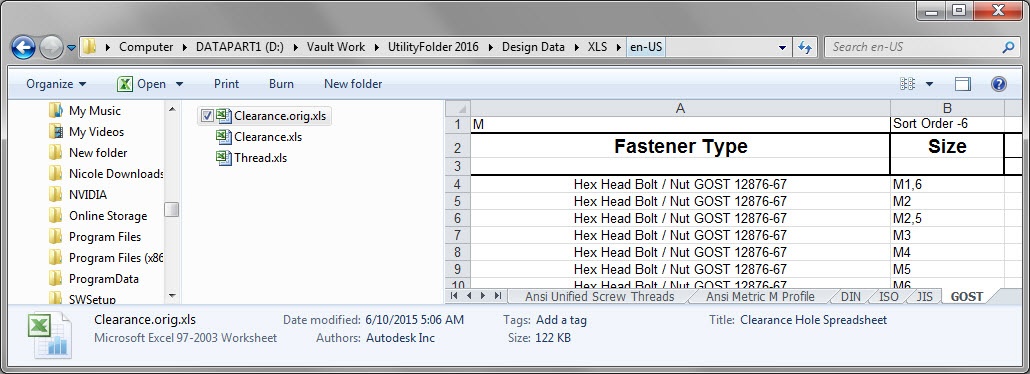The width and height of the screenshot is (1030, 374).
Task: Select My Videos in navigation pane
Action: (96, 132)
